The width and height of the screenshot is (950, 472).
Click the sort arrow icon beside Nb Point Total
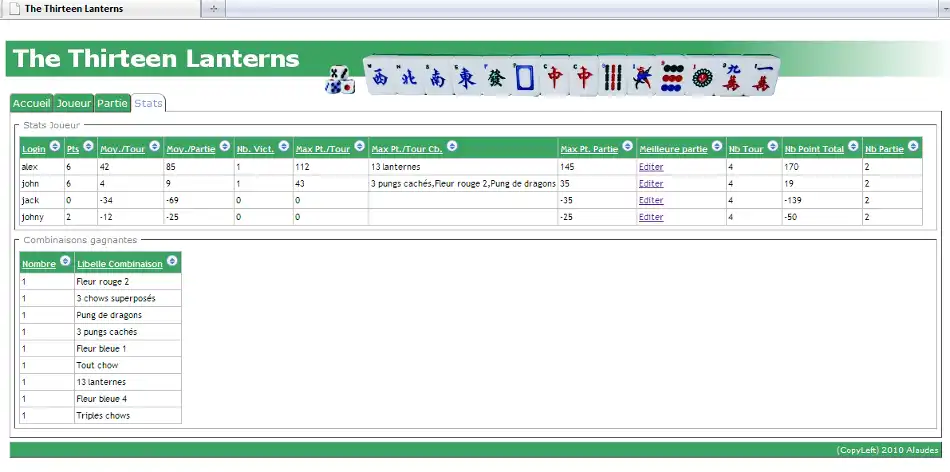click(853, 146)
